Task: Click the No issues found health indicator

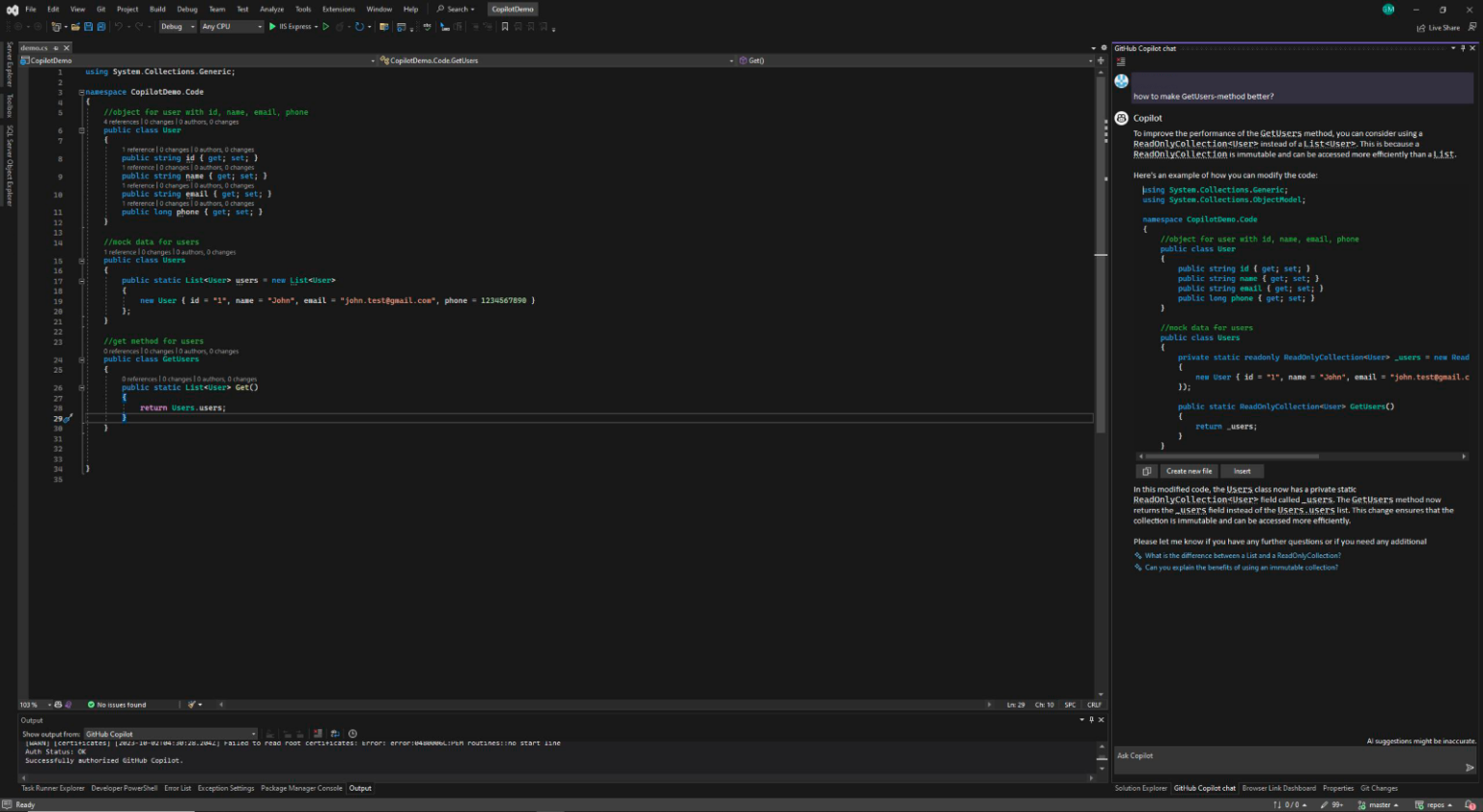Action: (117, 705)
